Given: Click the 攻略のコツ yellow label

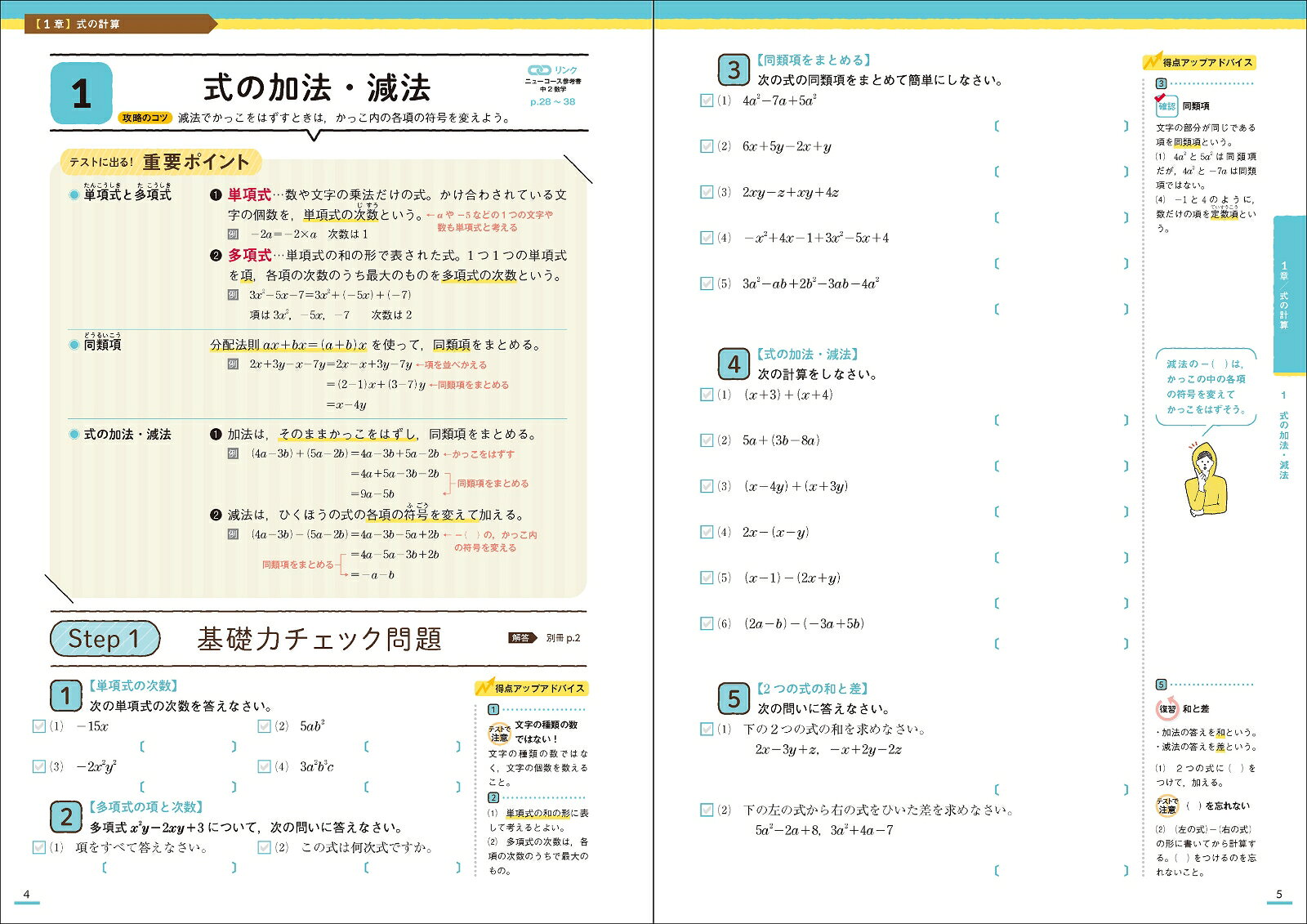Looking at the screenshot, I should click(x=145, y=118).
